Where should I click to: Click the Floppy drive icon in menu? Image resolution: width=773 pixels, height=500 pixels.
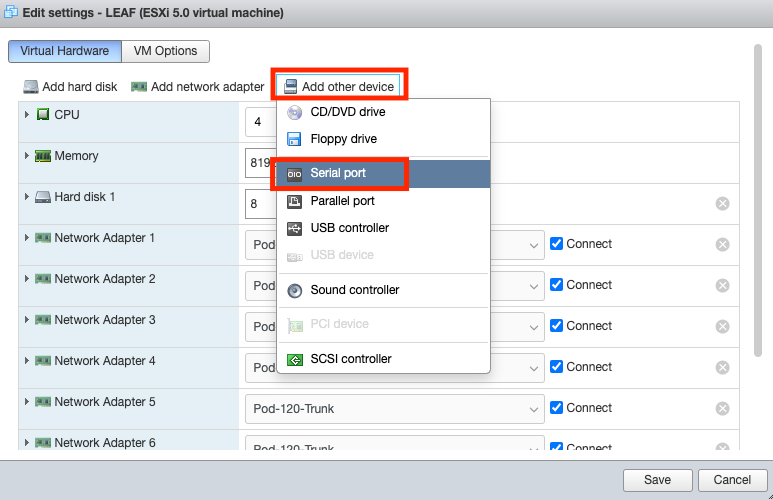294,139
